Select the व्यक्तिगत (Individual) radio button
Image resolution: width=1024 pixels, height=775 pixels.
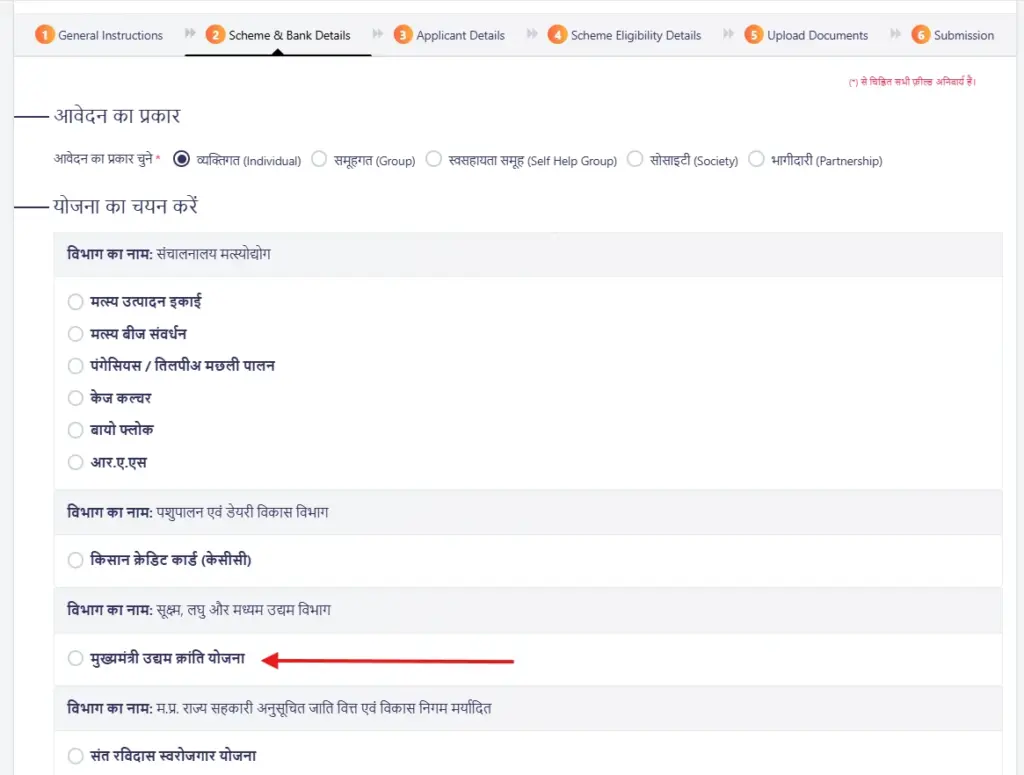tap(182, 159)
